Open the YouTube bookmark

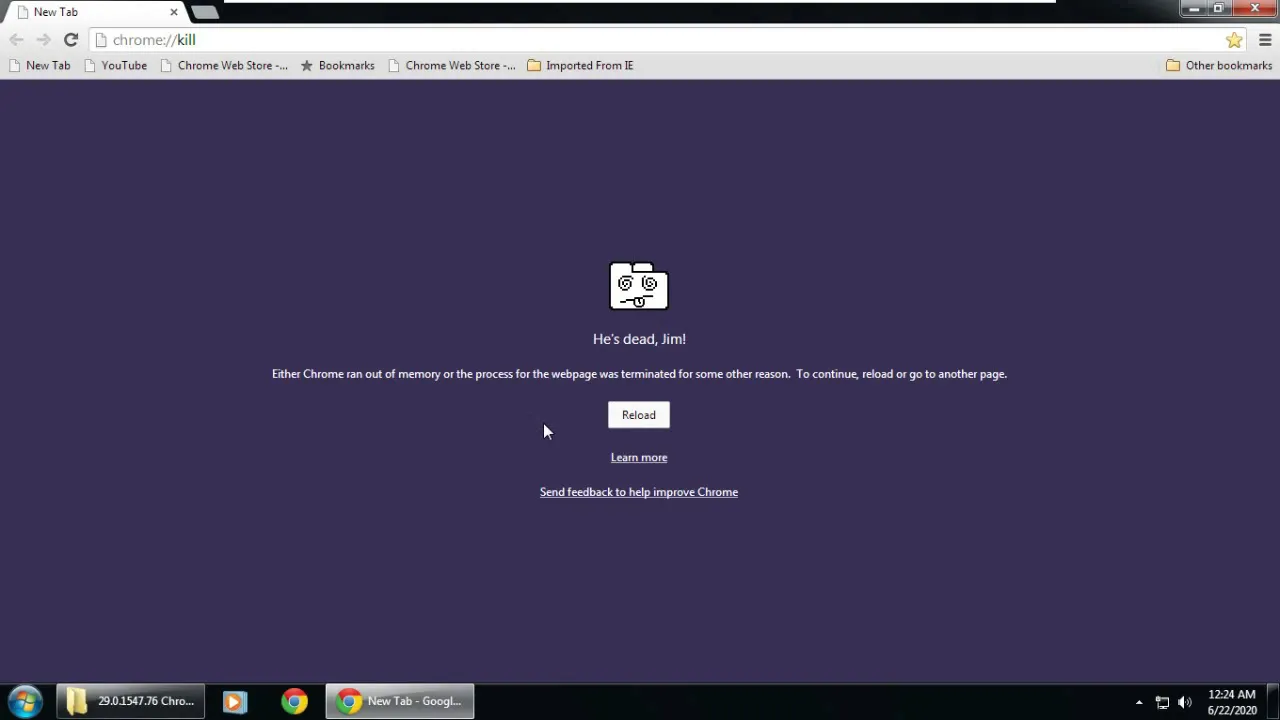pyautogui.click(x=115, y=65)
